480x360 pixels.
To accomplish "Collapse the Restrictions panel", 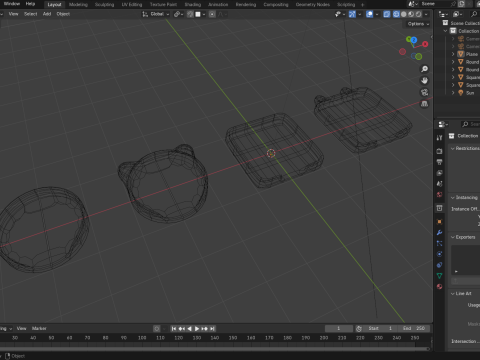I will pos(453,148).
